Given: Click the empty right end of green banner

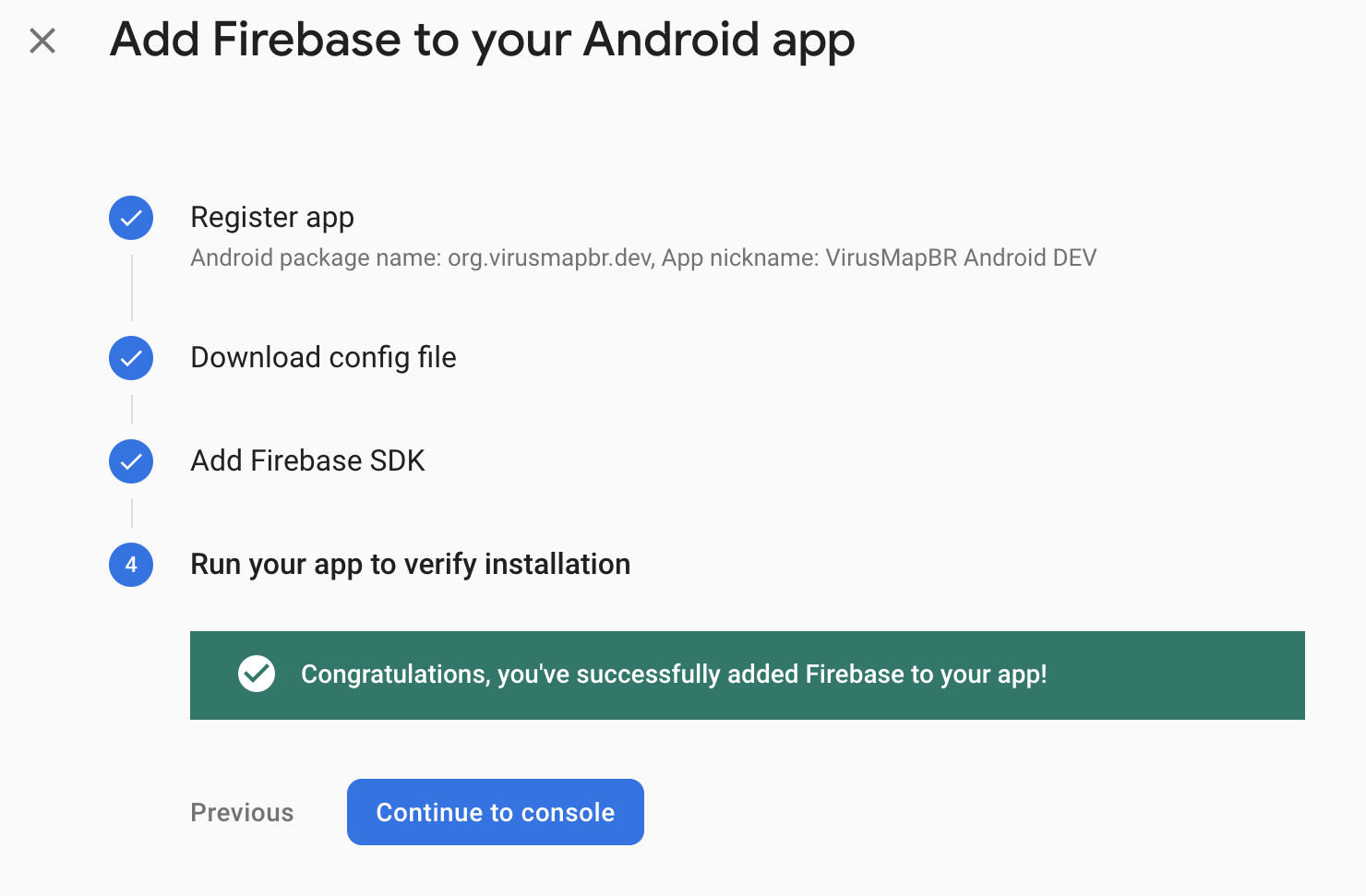Looking at the screenshot, I should (1200, 675).
